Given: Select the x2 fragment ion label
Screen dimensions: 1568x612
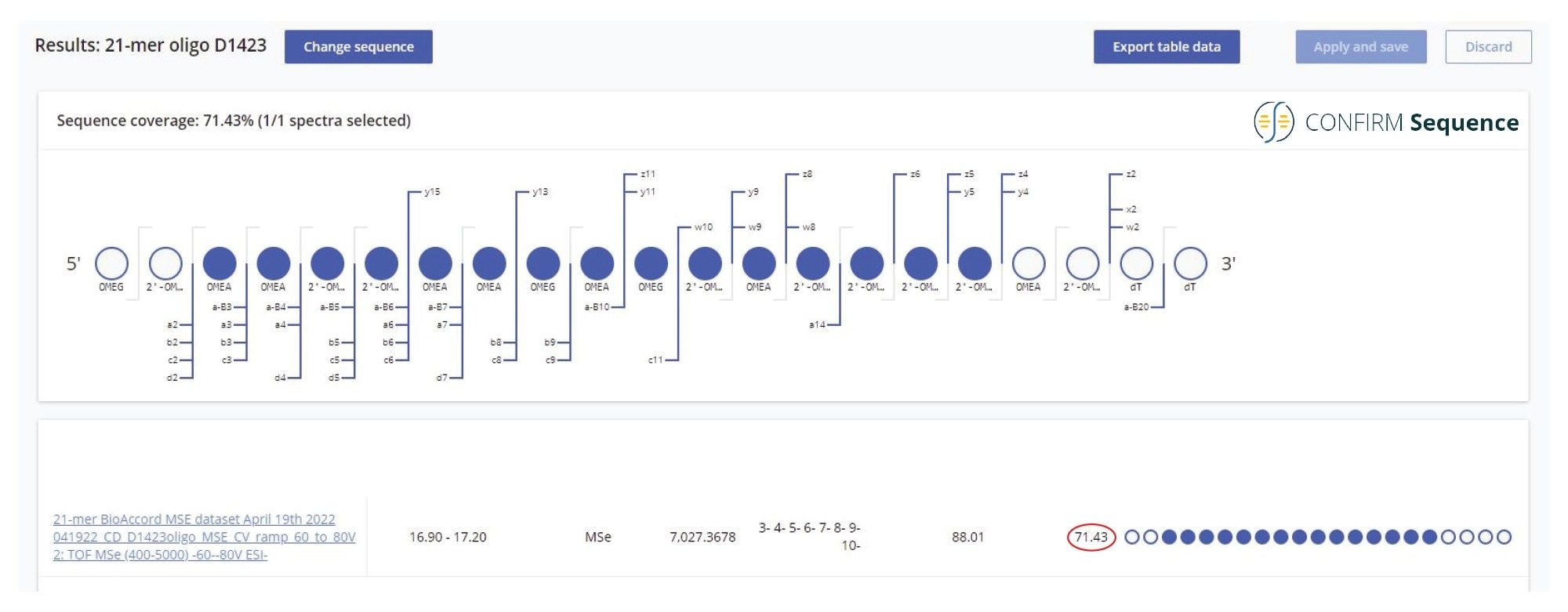Looking at the screenshot, I should click(x=1131, y=209).
